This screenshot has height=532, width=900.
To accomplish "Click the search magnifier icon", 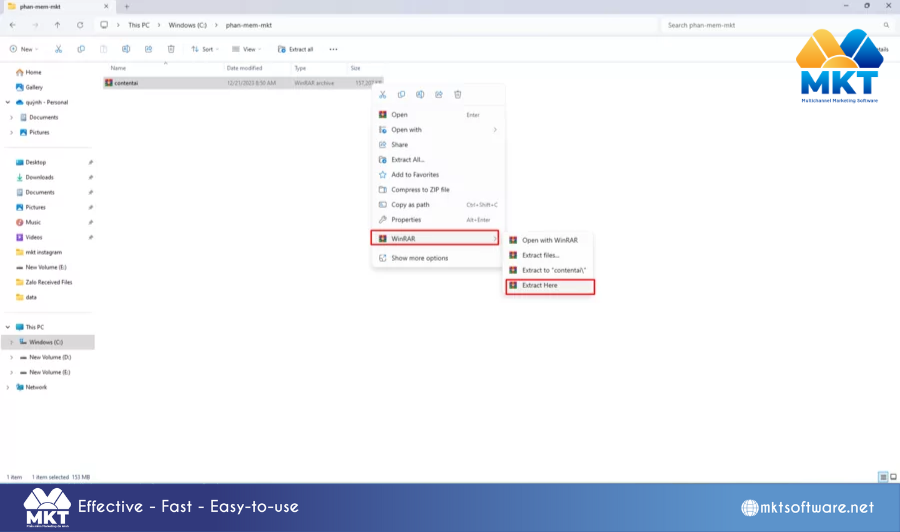I will [886, 25].
